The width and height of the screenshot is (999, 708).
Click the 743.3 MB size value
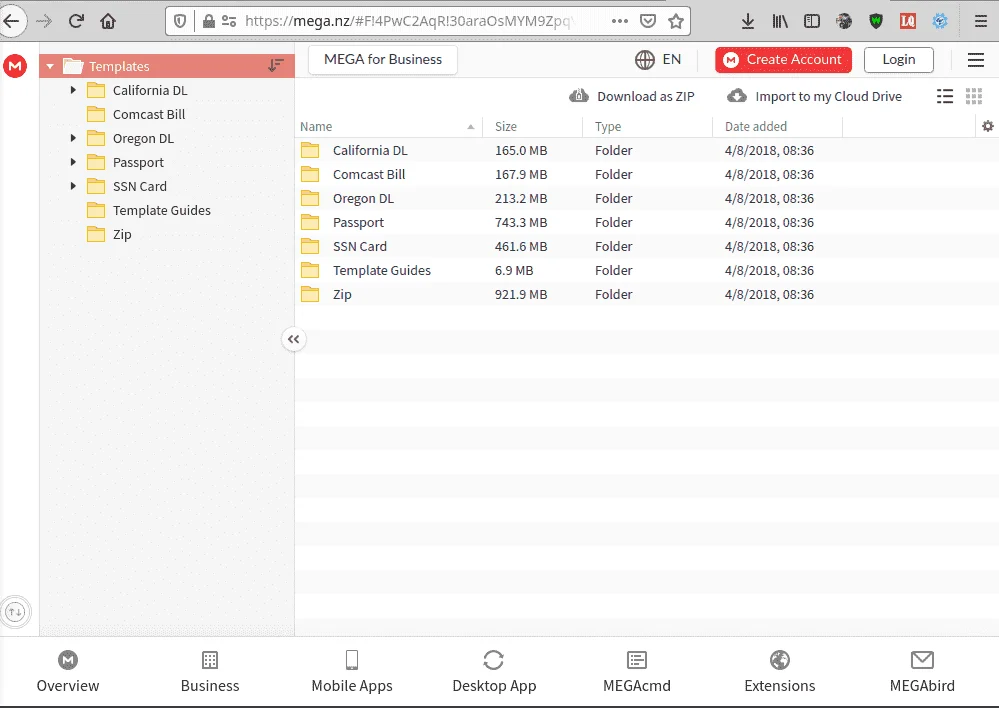[x=521, y=222]
